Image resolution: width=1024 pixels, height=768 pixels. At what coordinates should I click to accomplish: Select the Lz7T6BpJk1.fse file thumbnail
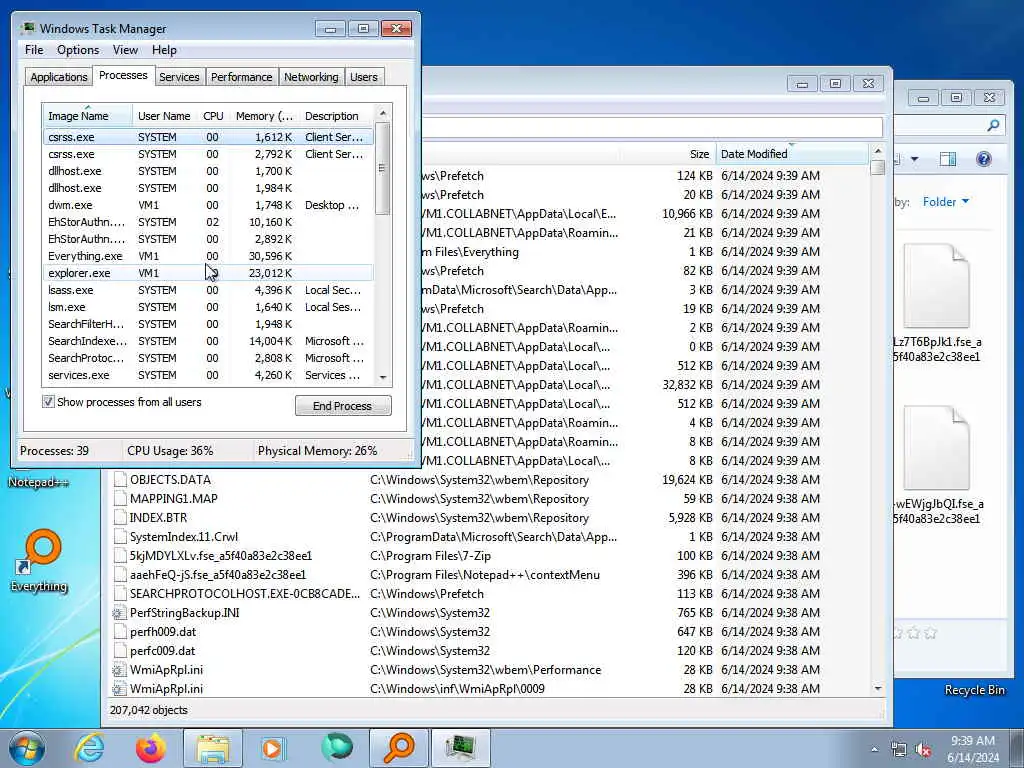(x=936, y=286)
